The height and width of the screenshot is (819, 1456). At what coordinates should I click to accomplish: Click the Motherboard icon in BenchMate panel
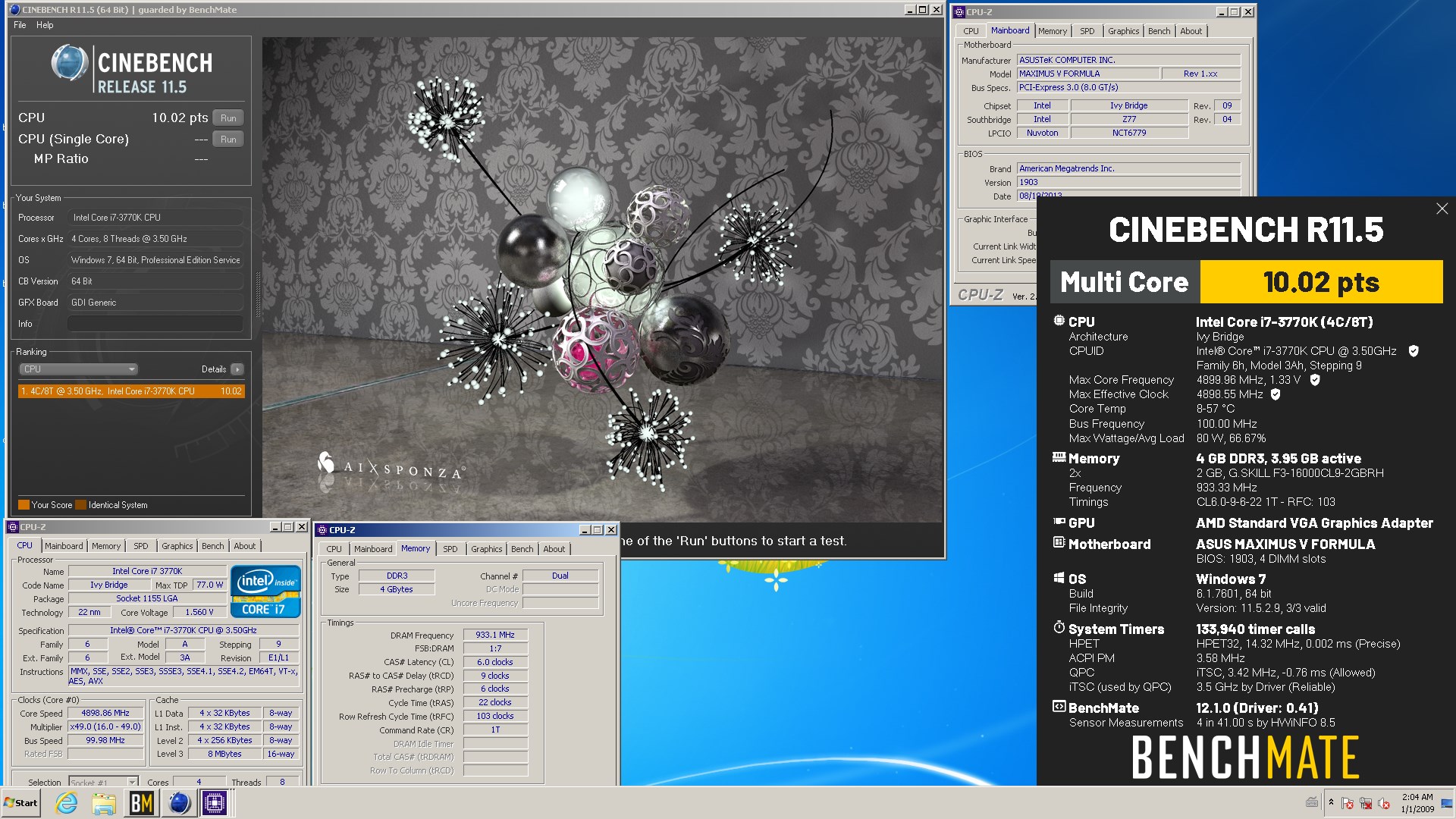[1059, 543]
